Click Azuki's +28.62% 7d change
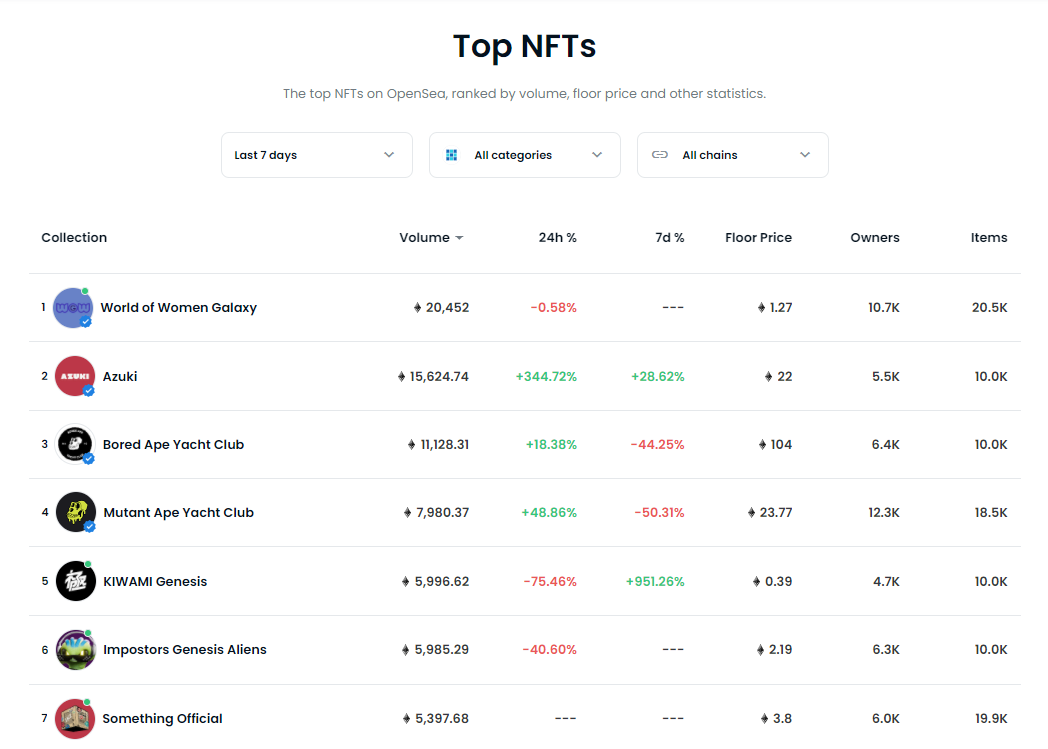The width and height of the screenshot is (1048, 749). [658, 377]
